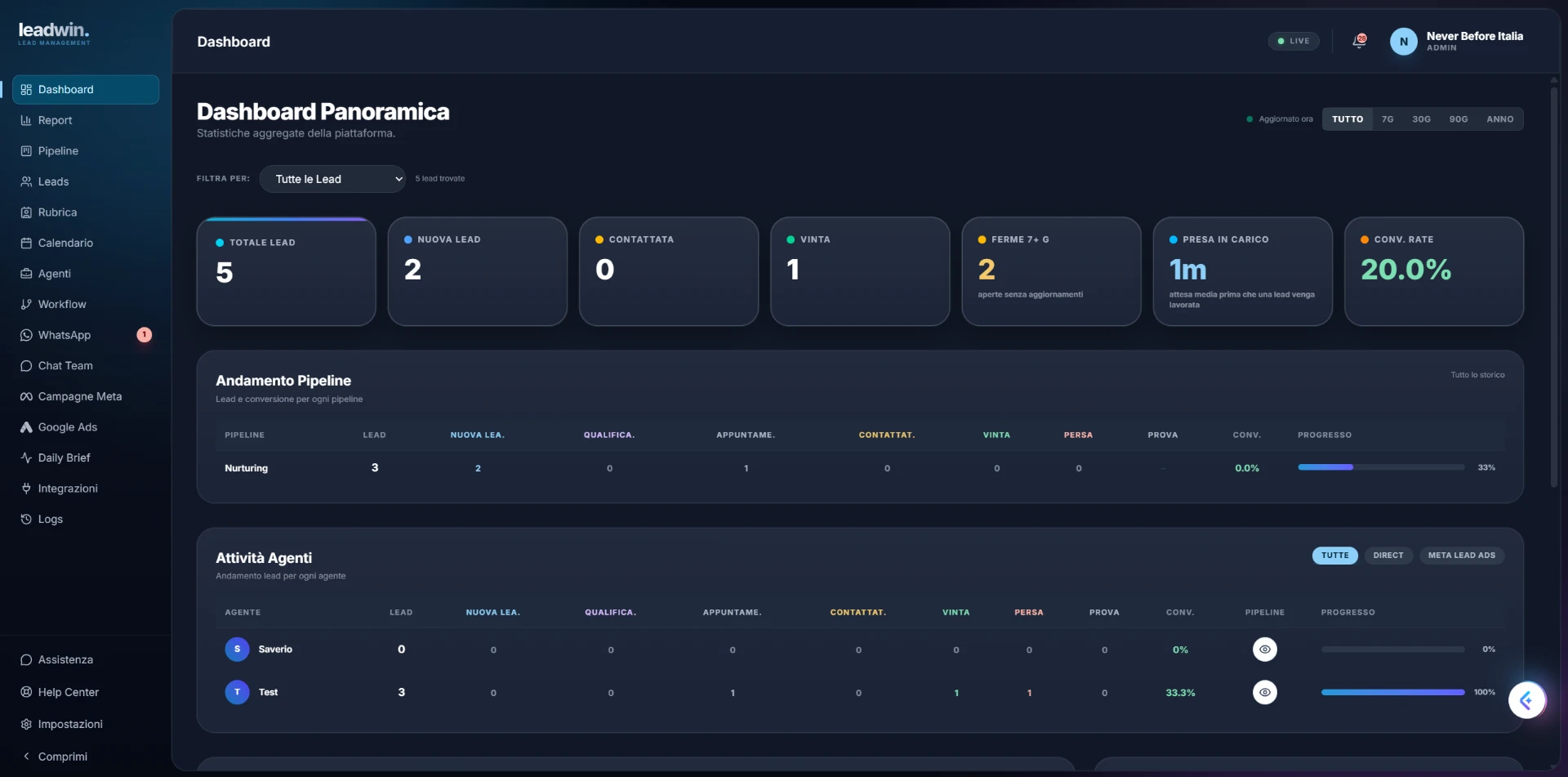Image resolution: width=1568 pixels, height=777 pixels.
Task: Open the Help Center lifebuoy icon
Action: [x=26, y=692]
